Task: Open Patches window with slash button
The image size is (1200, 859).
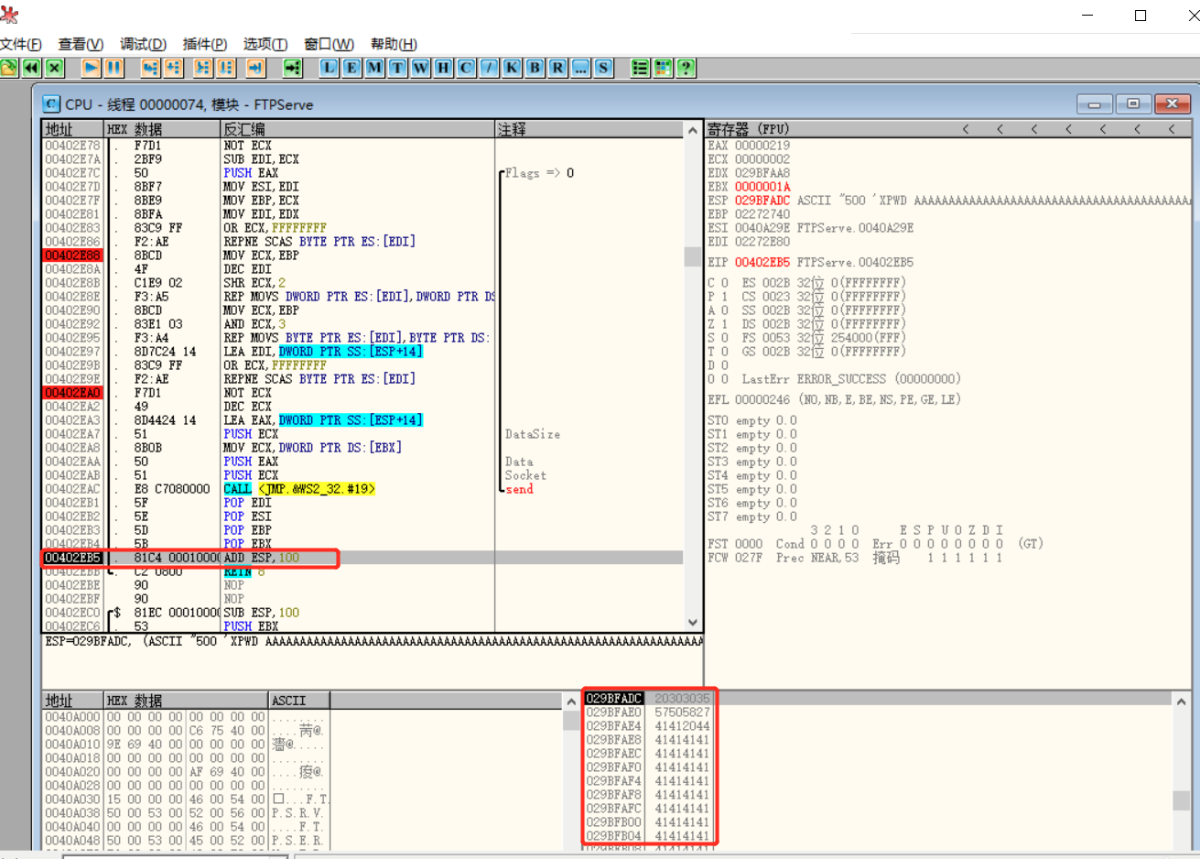Action: [489, 68]
